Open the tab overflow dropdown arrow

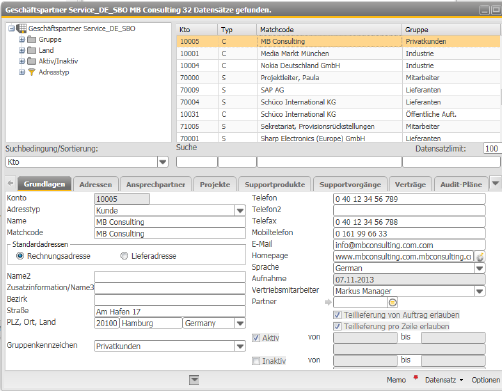pyautogui.click(x=495, y=183)
